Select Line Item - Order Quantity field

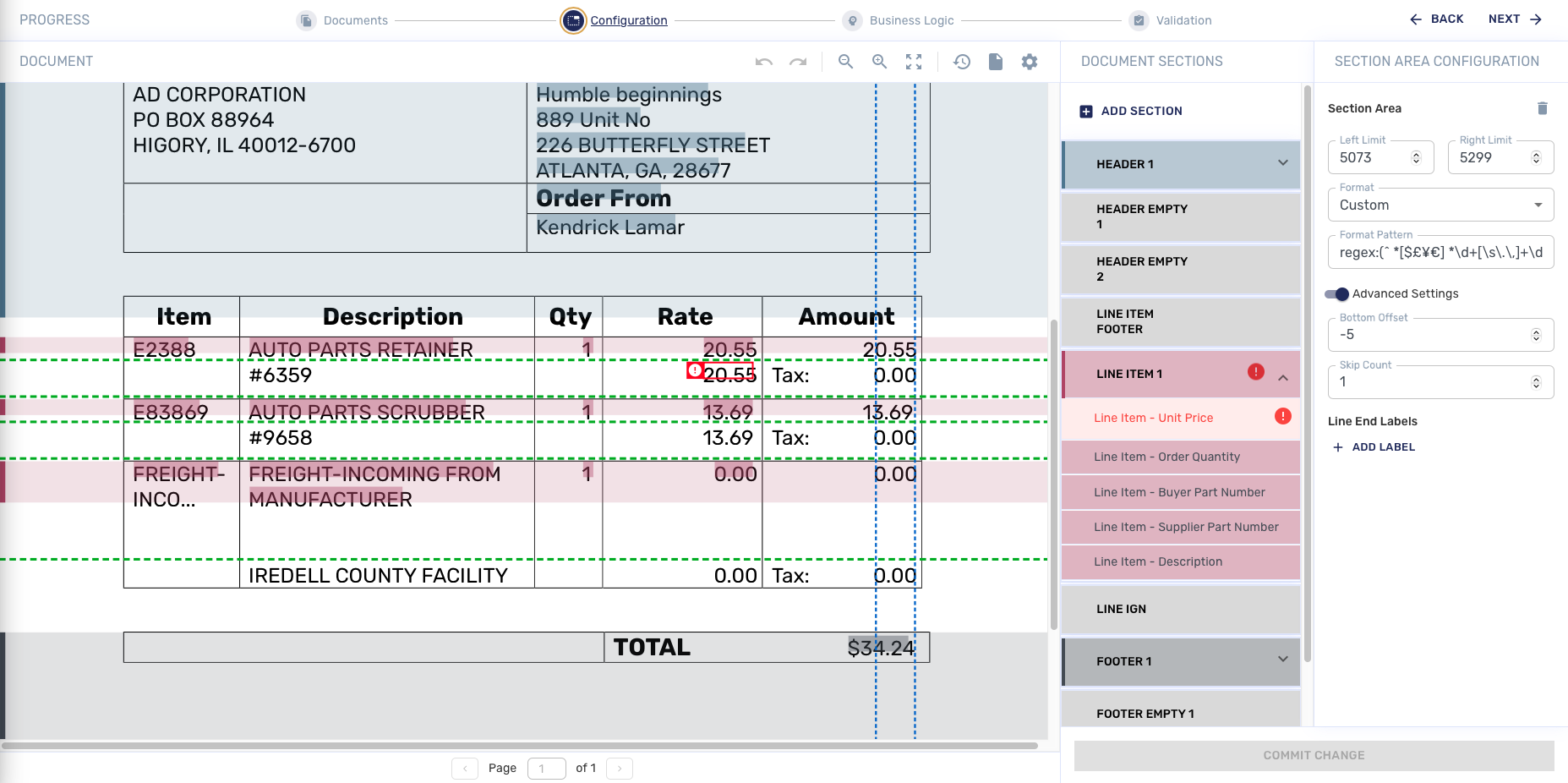(x=1166, y=457)
